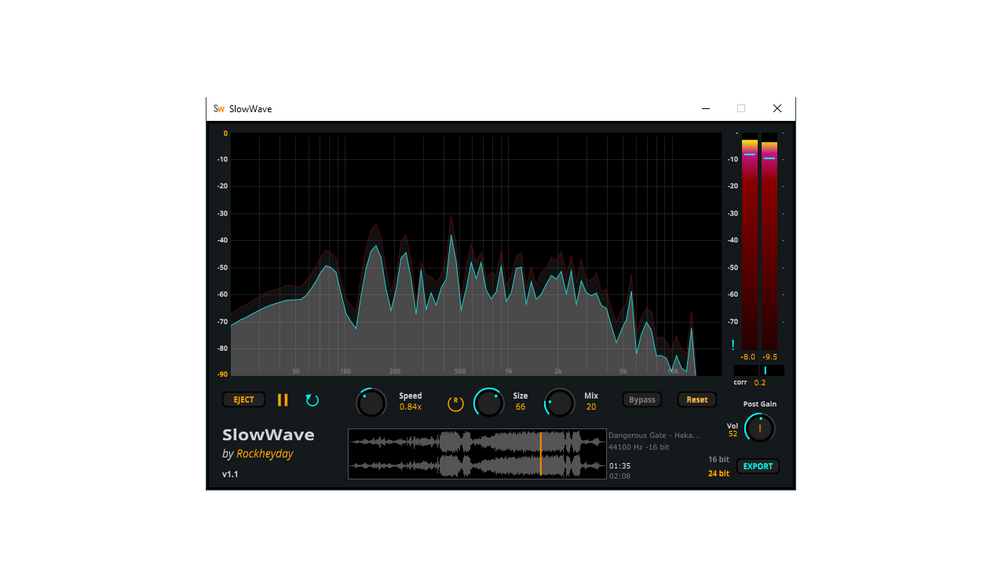Export the processed audio
1005x565 pixels.
(x=758, y=466)
